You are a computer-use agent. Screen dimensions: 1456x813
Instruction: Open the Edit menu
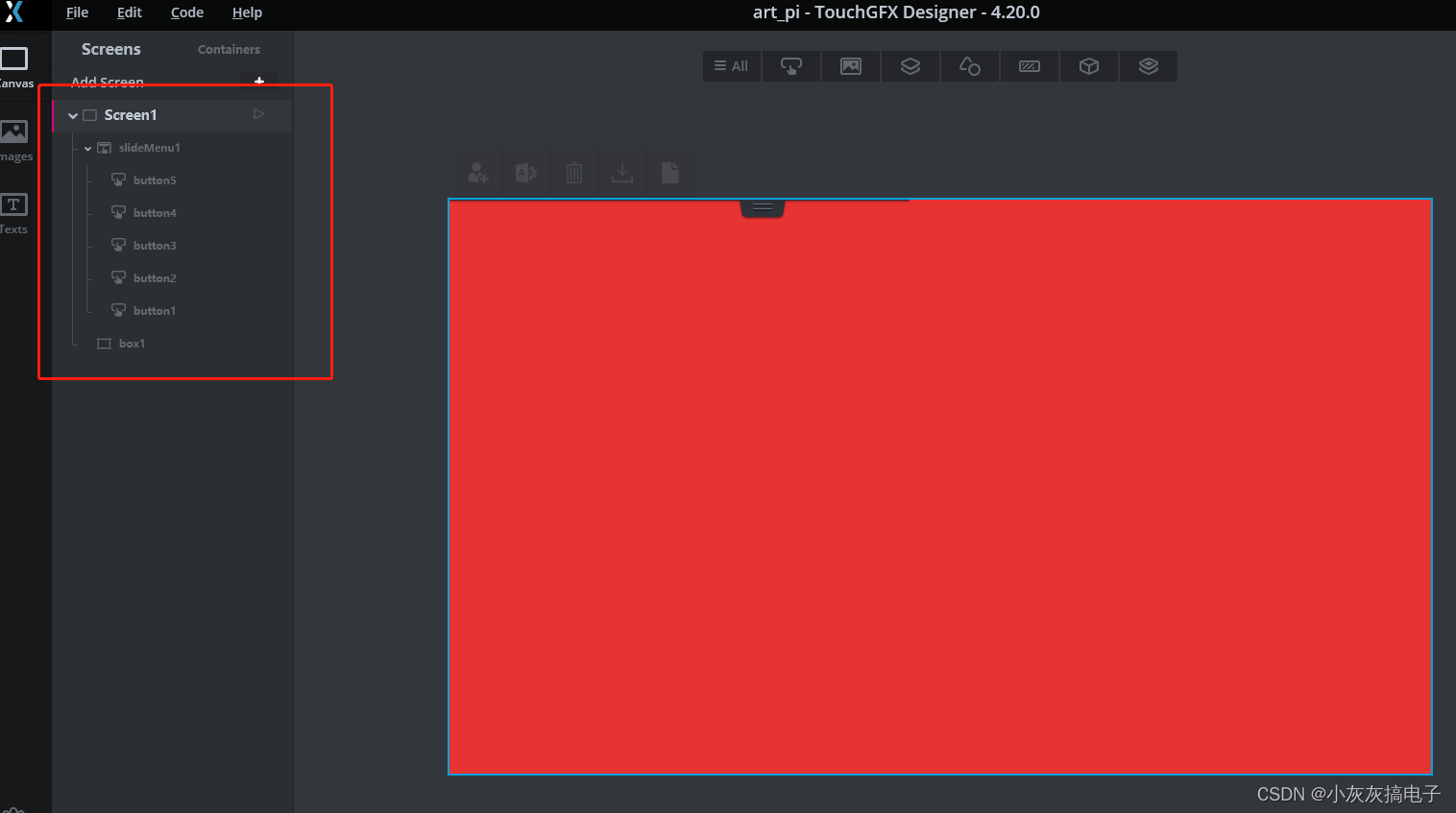(x=129, y=12)
